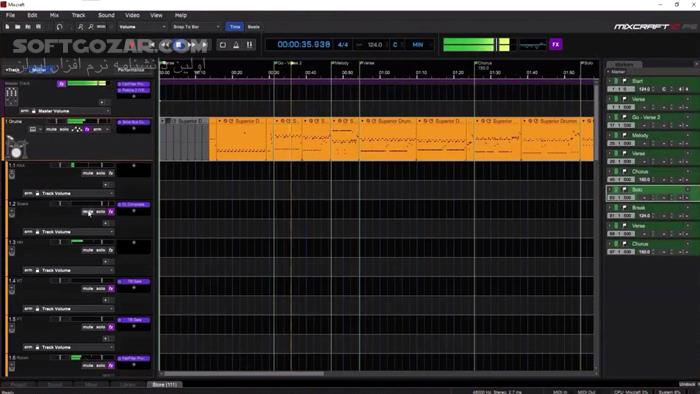
Task: Select the Melody marker flag icon
Action: [x=624, y=135]
